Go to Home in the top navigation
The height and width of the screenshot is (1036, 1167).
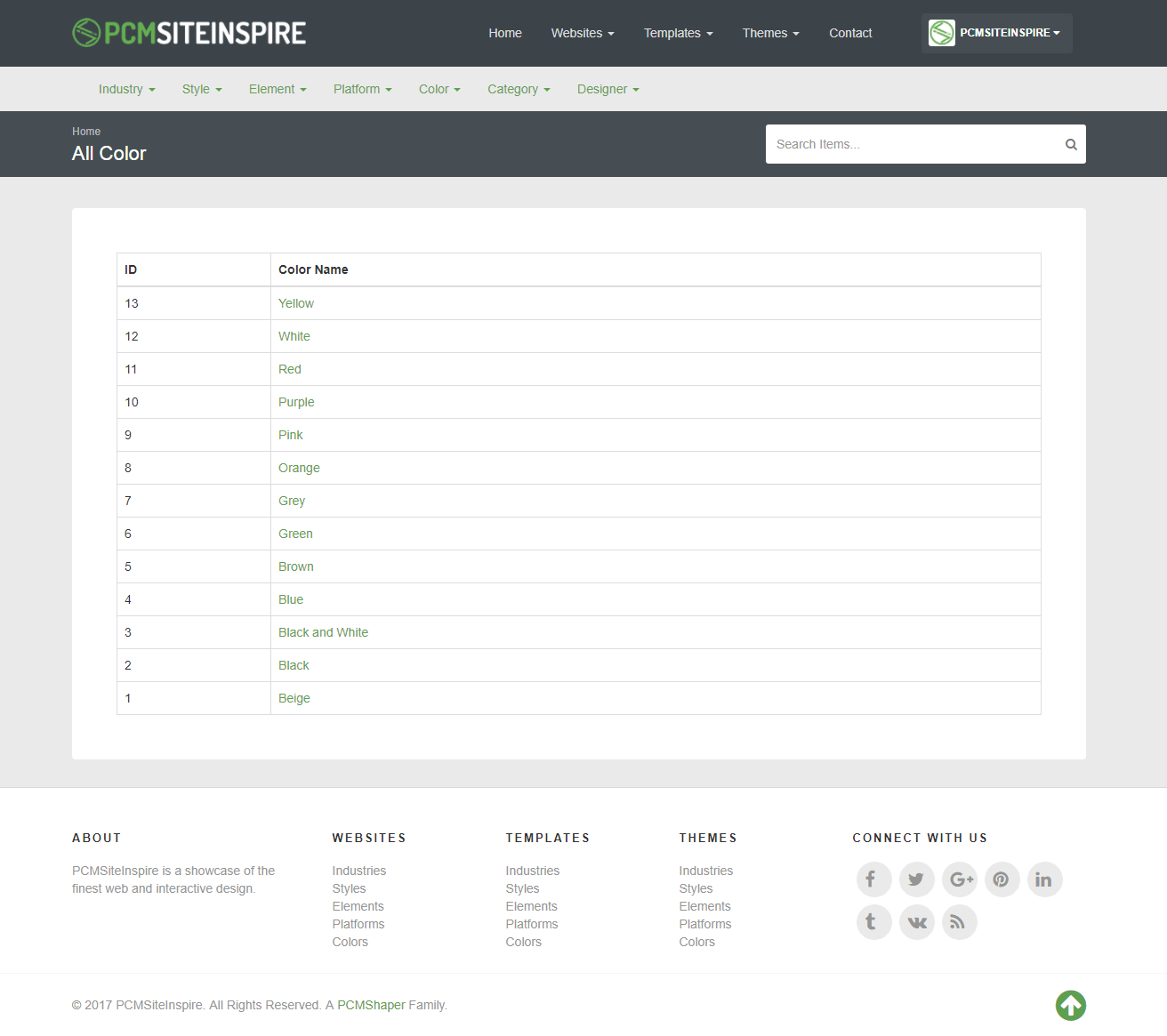505,33
